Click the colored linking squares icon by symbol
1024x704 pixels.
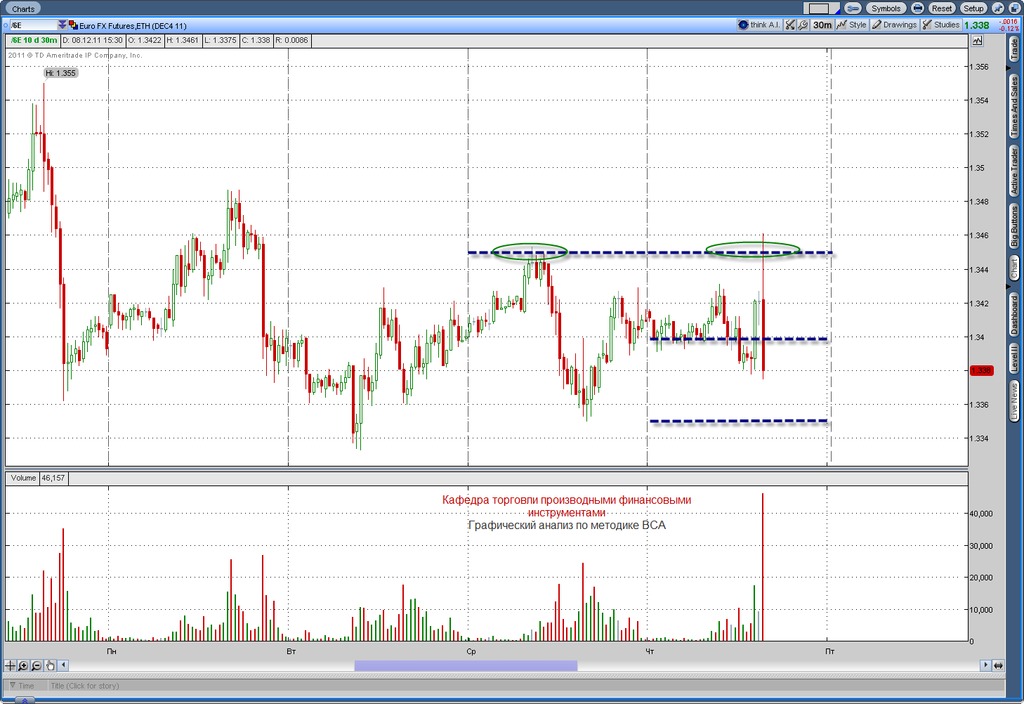point(73,25)
